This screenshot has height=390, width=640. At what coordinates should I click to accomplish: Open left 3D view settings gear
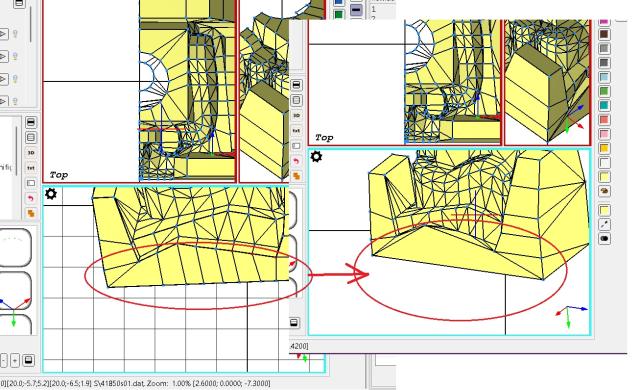tap(51, 194)
